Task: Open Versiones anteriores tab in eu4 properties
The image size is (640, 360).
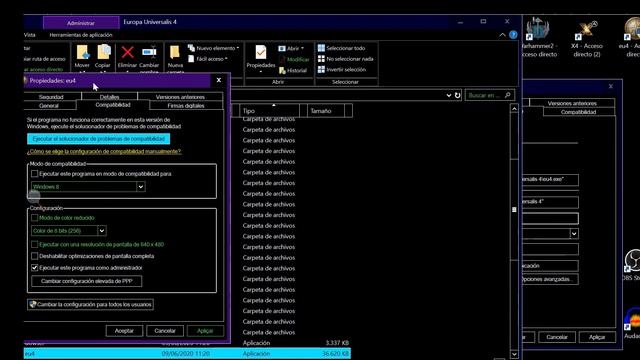Action: [180, 97]
